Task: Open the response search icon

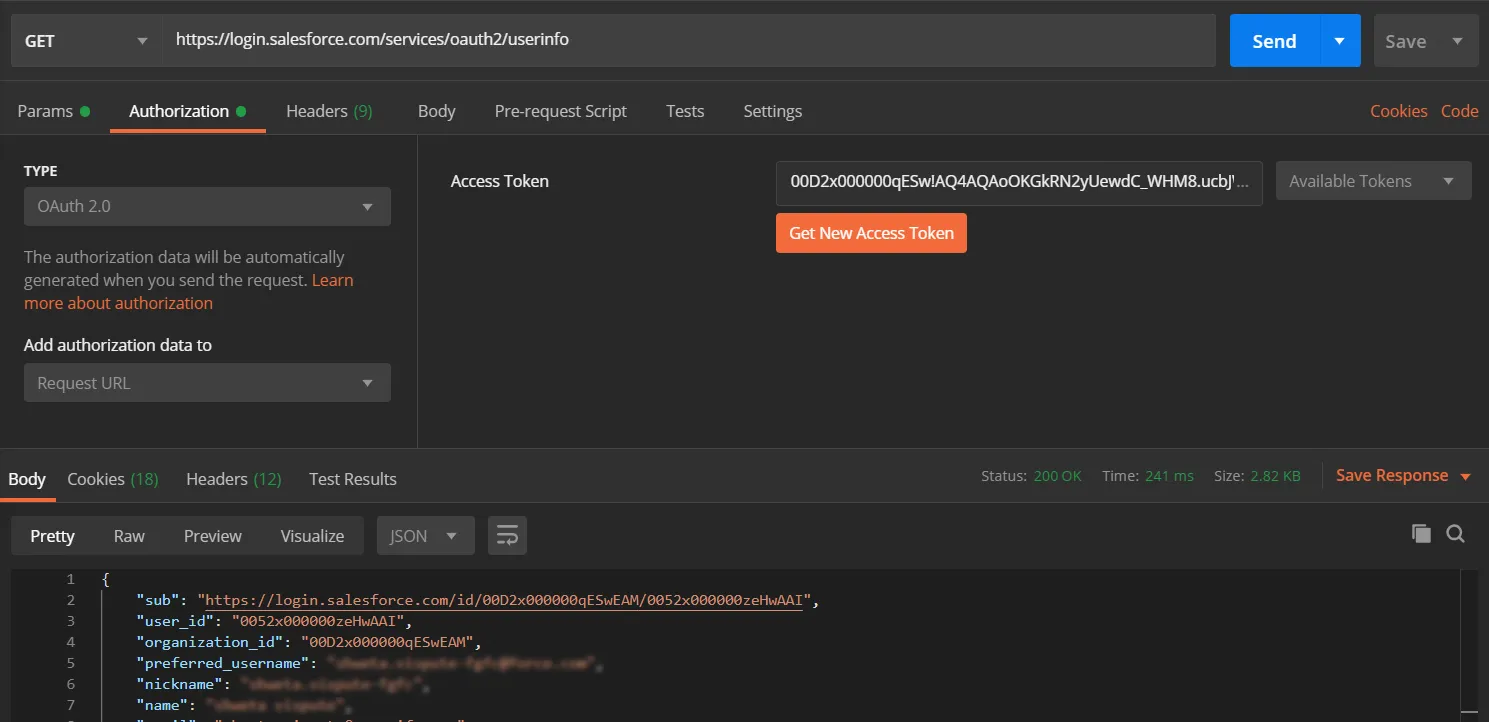Action: point(1456,534)
